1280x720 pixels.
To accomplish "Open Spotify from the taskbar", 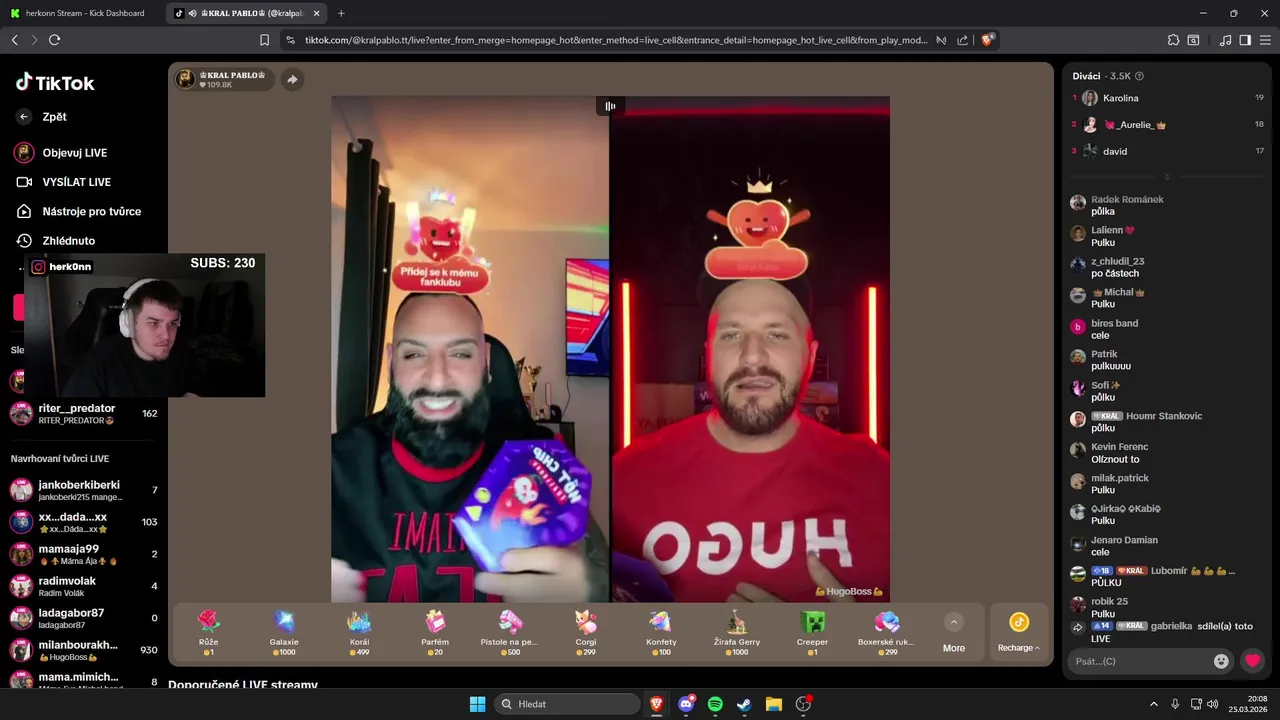I will tap(715, 704).
